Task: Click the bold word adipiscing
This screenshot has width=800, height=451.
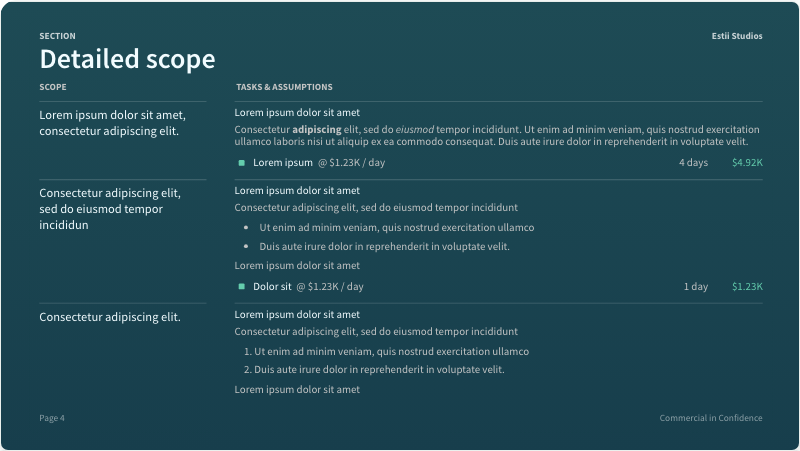Action: coord(317,130)
